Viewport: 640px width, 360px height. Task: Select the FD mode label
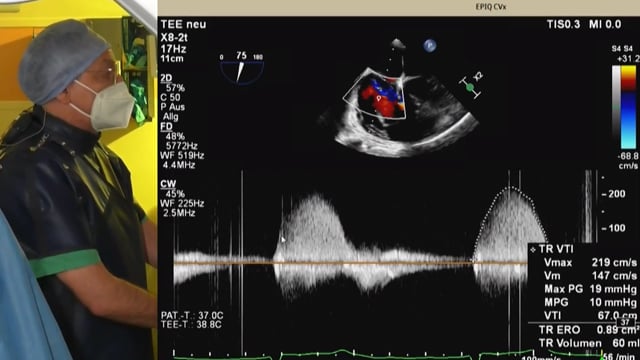(x=166, y=127)
